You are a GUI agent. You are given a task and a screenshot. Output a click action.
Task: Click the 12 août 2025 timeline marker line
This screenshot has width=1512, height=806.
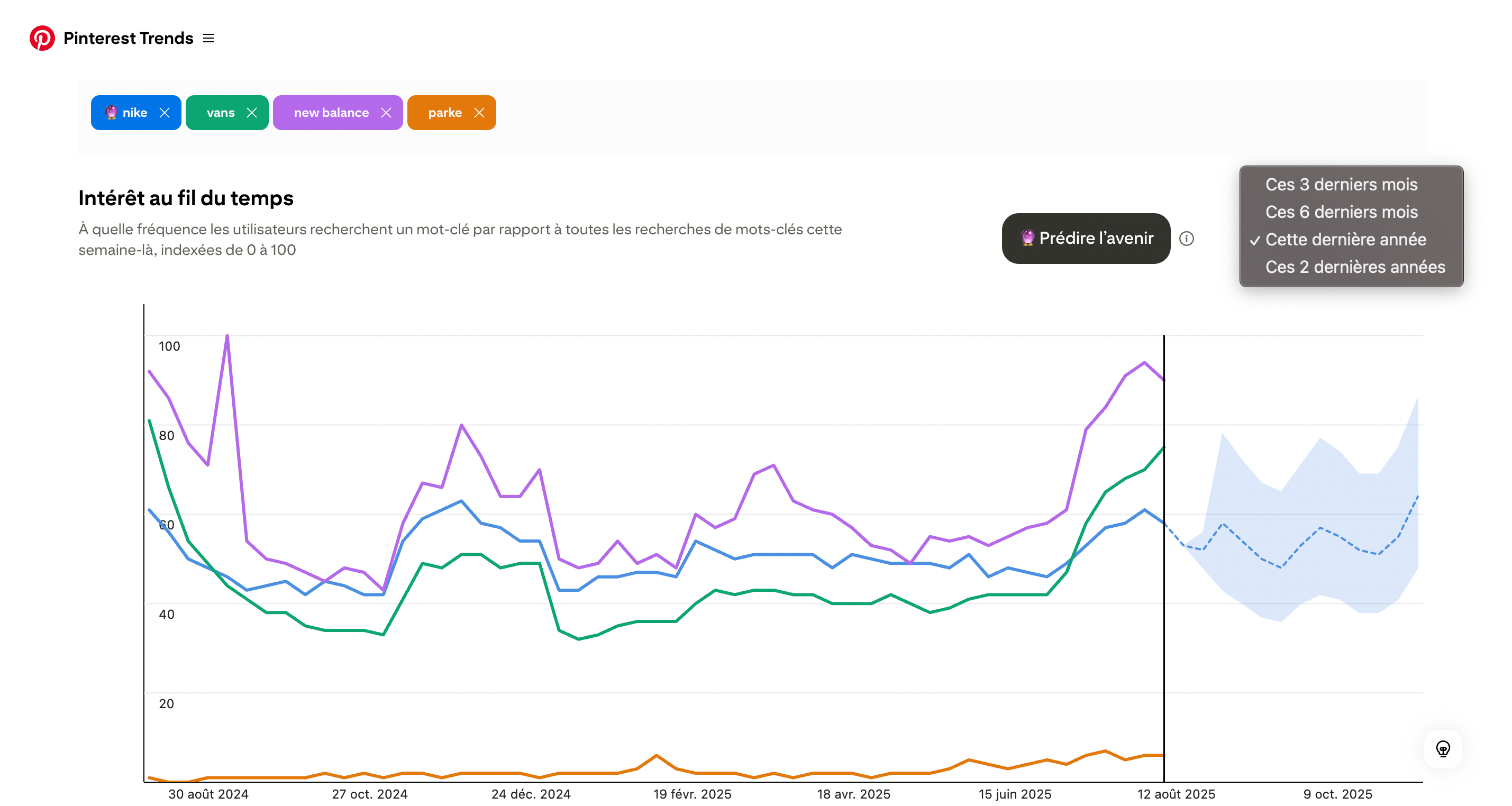pyautogui.click(x=1164, y=557)
